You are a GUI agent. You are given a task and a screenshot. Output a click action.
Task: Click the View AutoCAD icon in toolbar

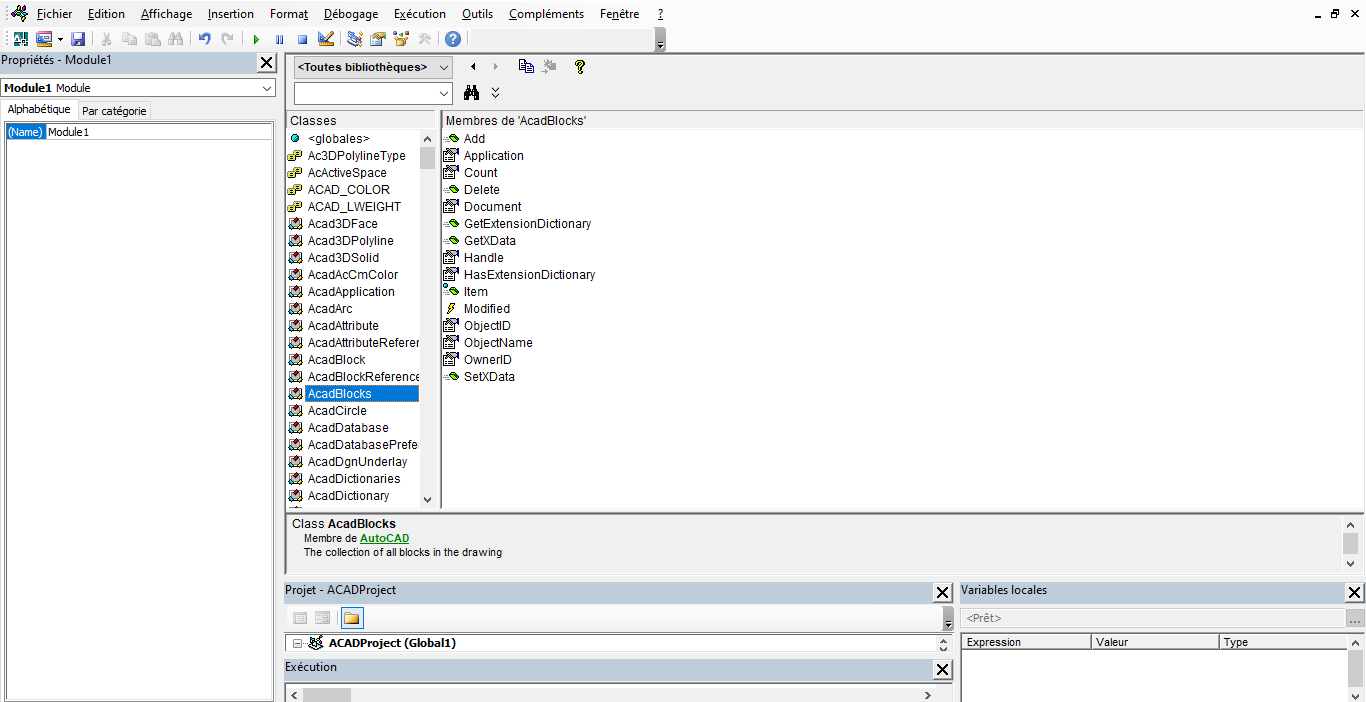[20, 39]
